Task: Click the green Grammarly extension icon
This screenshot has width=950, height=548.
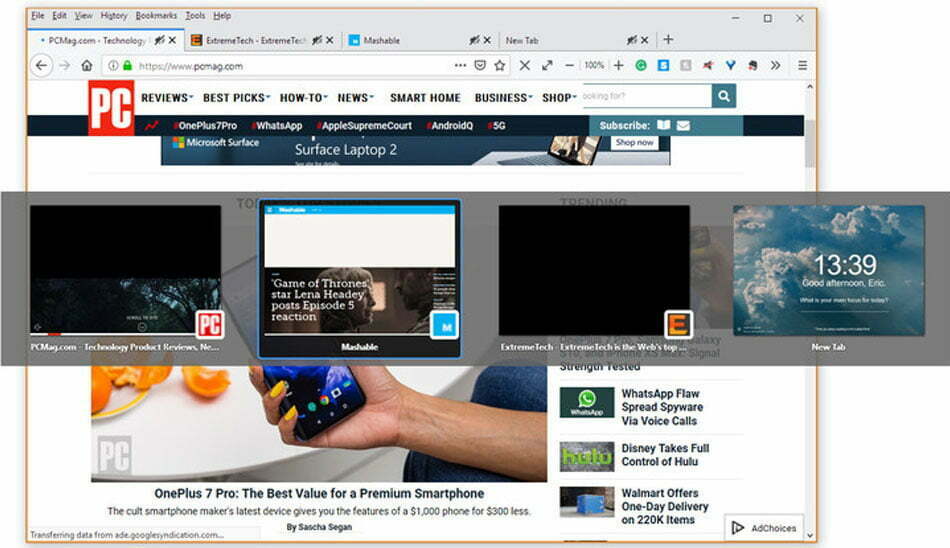Action: coord(640,65)
